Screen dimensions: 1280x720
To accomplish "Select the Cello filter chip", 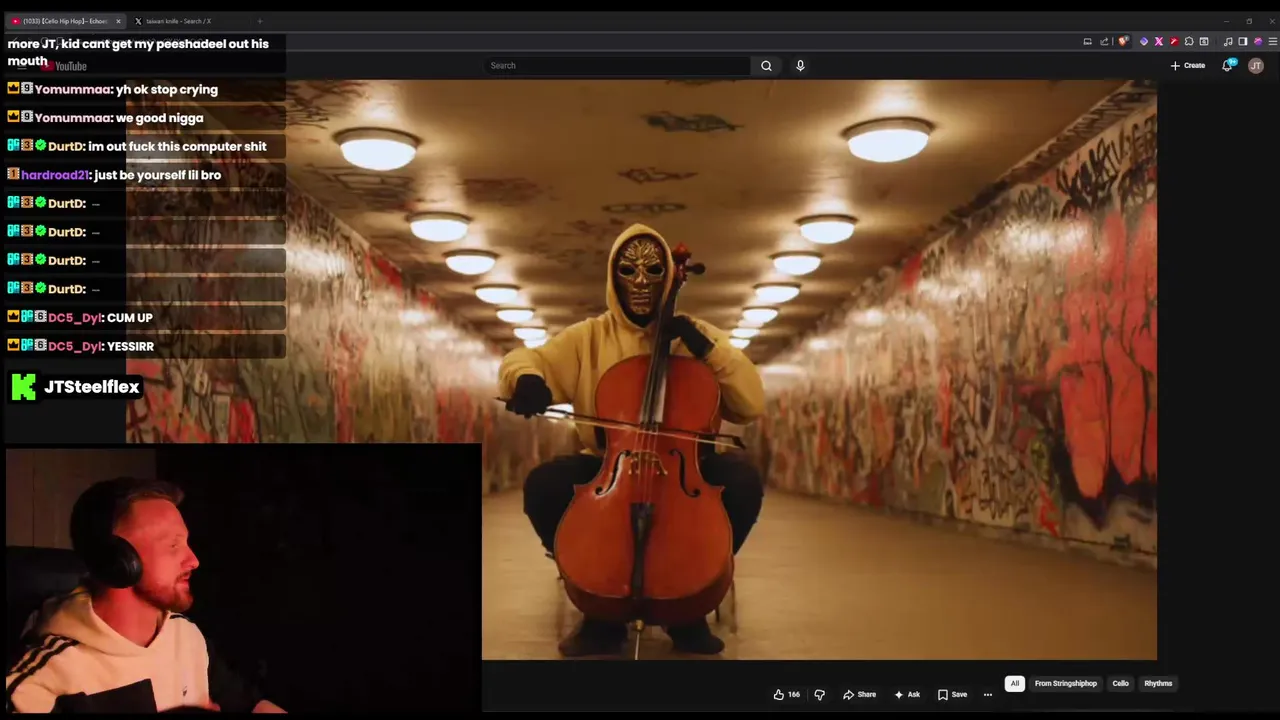I will [1120, 684].
